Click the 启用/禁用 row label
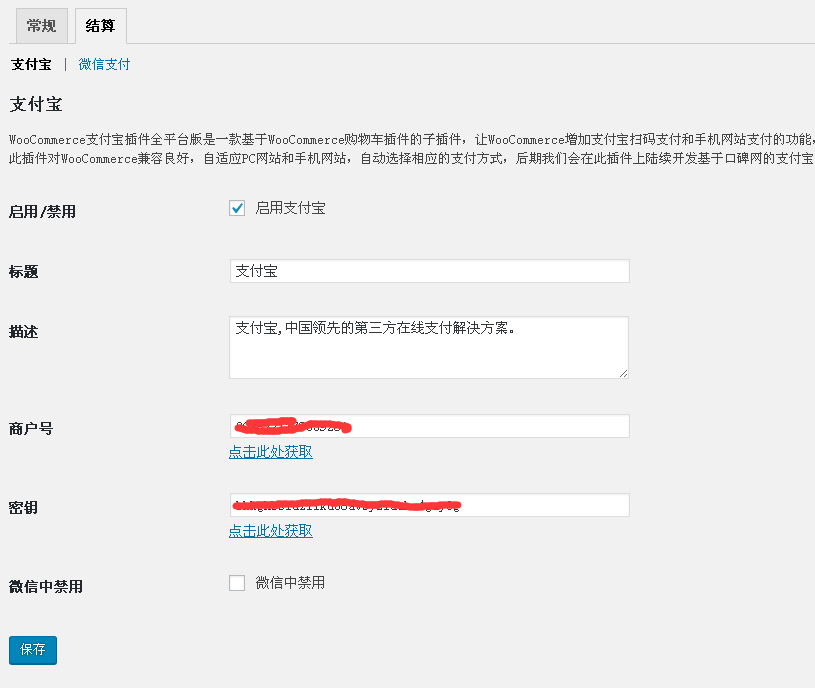The height and width of the screenshot is (688, 815). (42, 212)
